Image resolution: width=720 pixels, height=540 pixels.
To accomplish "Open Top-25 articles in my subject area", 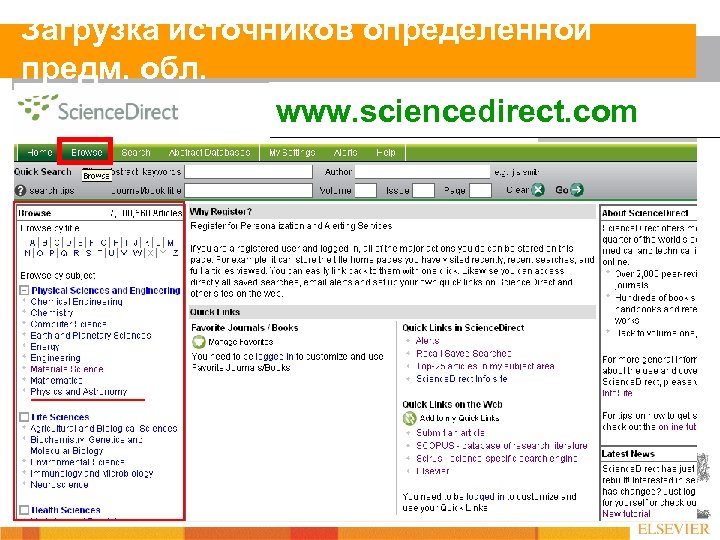I will tap(485, 366).
